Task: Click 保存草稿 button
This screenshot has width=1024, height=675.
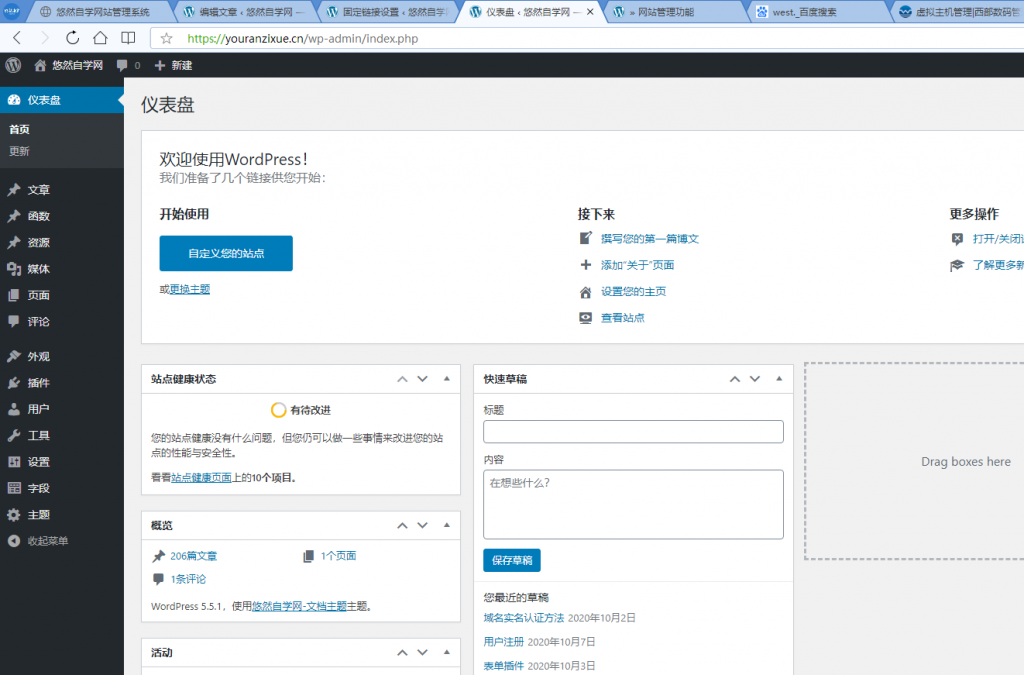Action: click(512, 560)
